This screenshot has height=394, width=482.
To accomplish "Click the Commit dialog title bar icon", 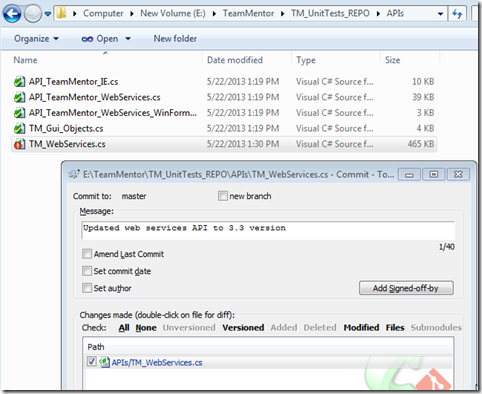I will click(73, 174).
